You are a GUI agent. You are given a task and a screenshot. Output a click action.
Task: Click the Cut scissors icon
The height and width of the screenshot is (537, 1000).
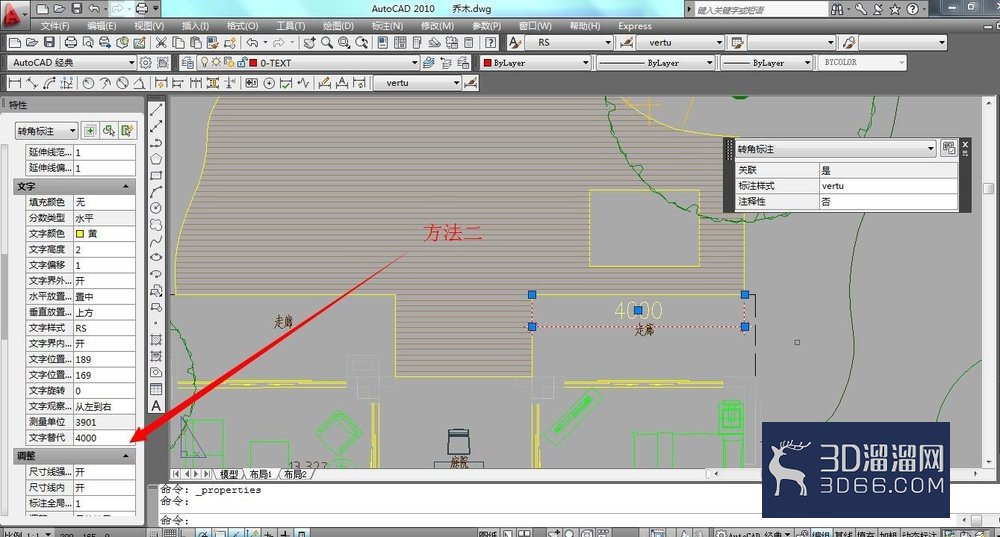click(161, 43)
